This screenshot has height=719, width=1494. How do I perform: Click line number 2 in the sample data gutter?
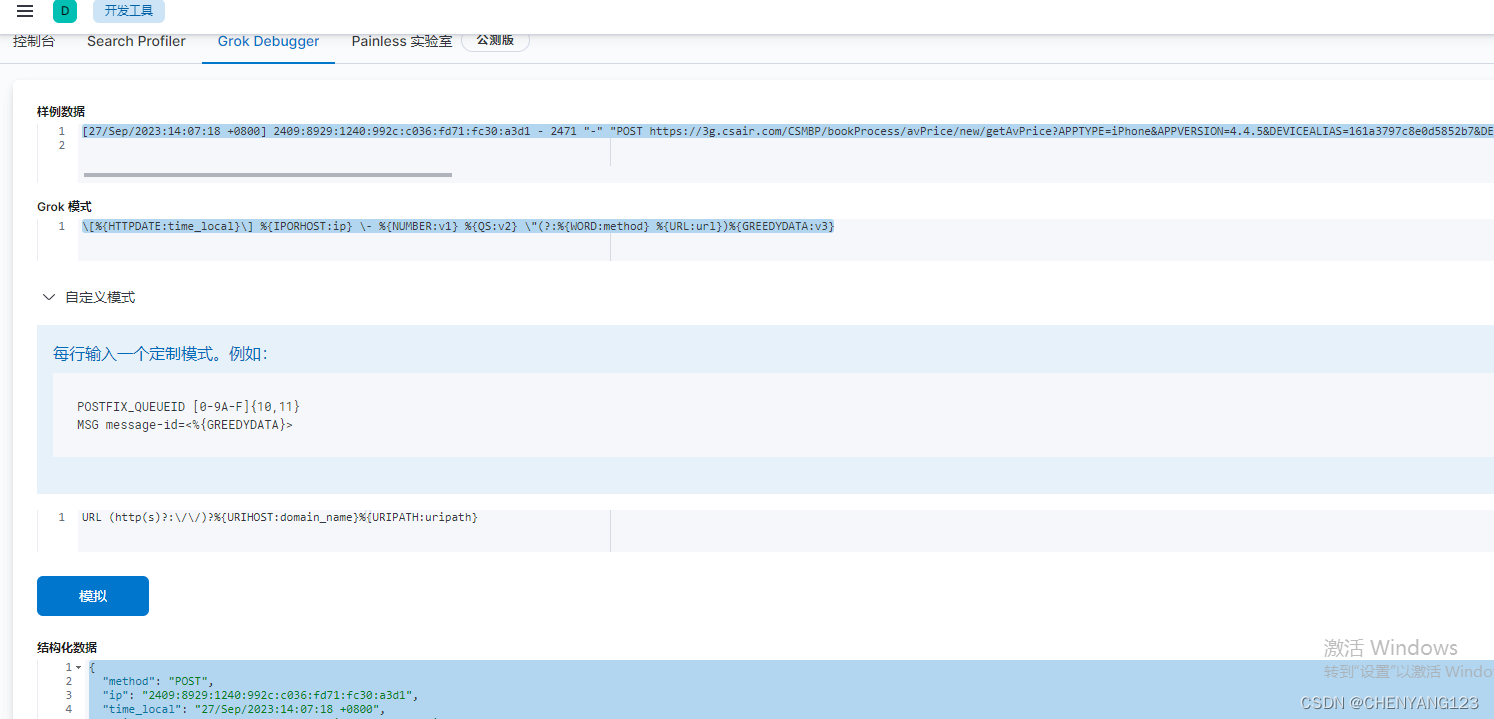pos(61,145)
